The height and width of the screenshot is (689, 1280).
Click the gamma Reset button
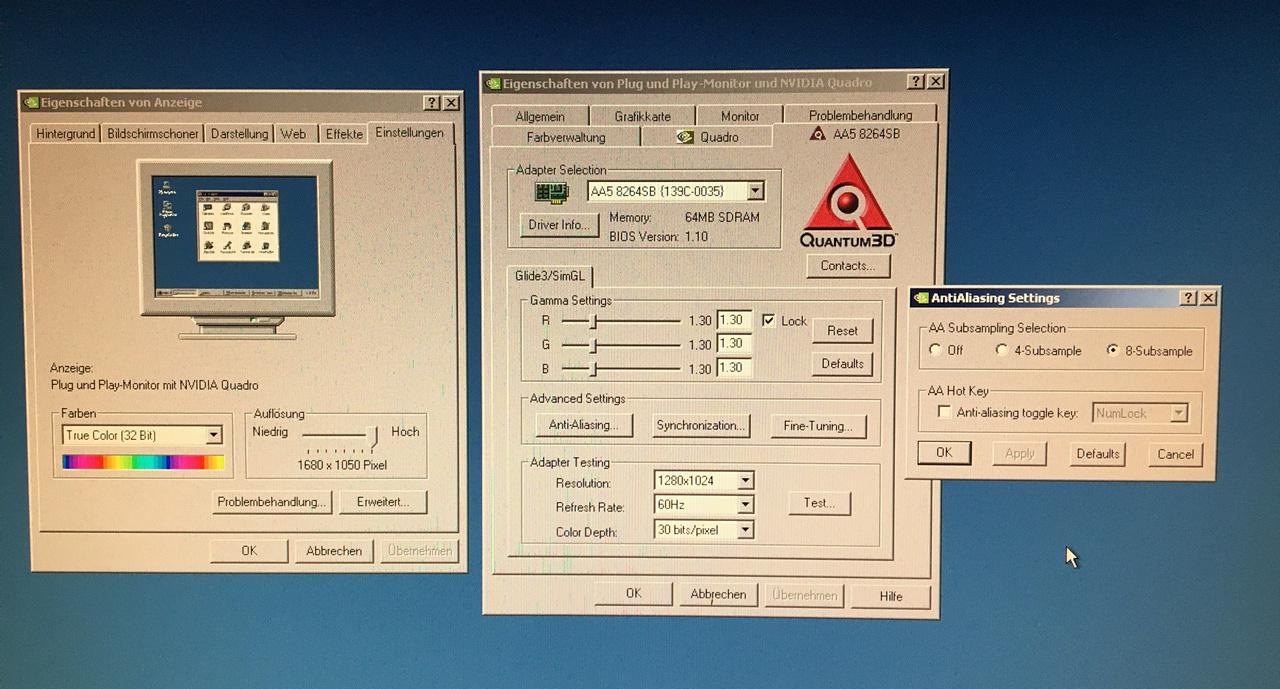[x=842, y=331]
